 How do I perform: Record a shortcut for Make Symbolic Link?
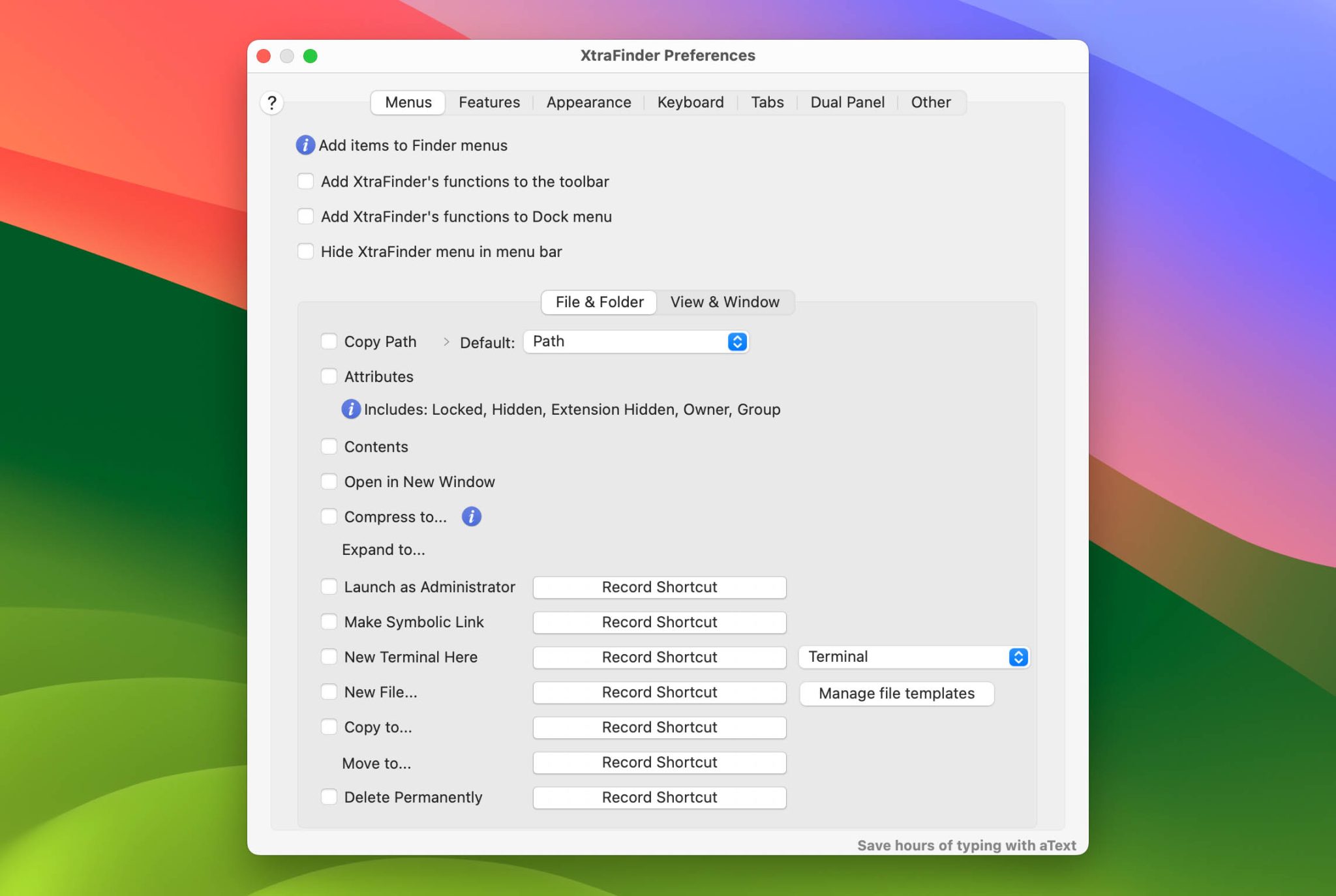point(659,622)
